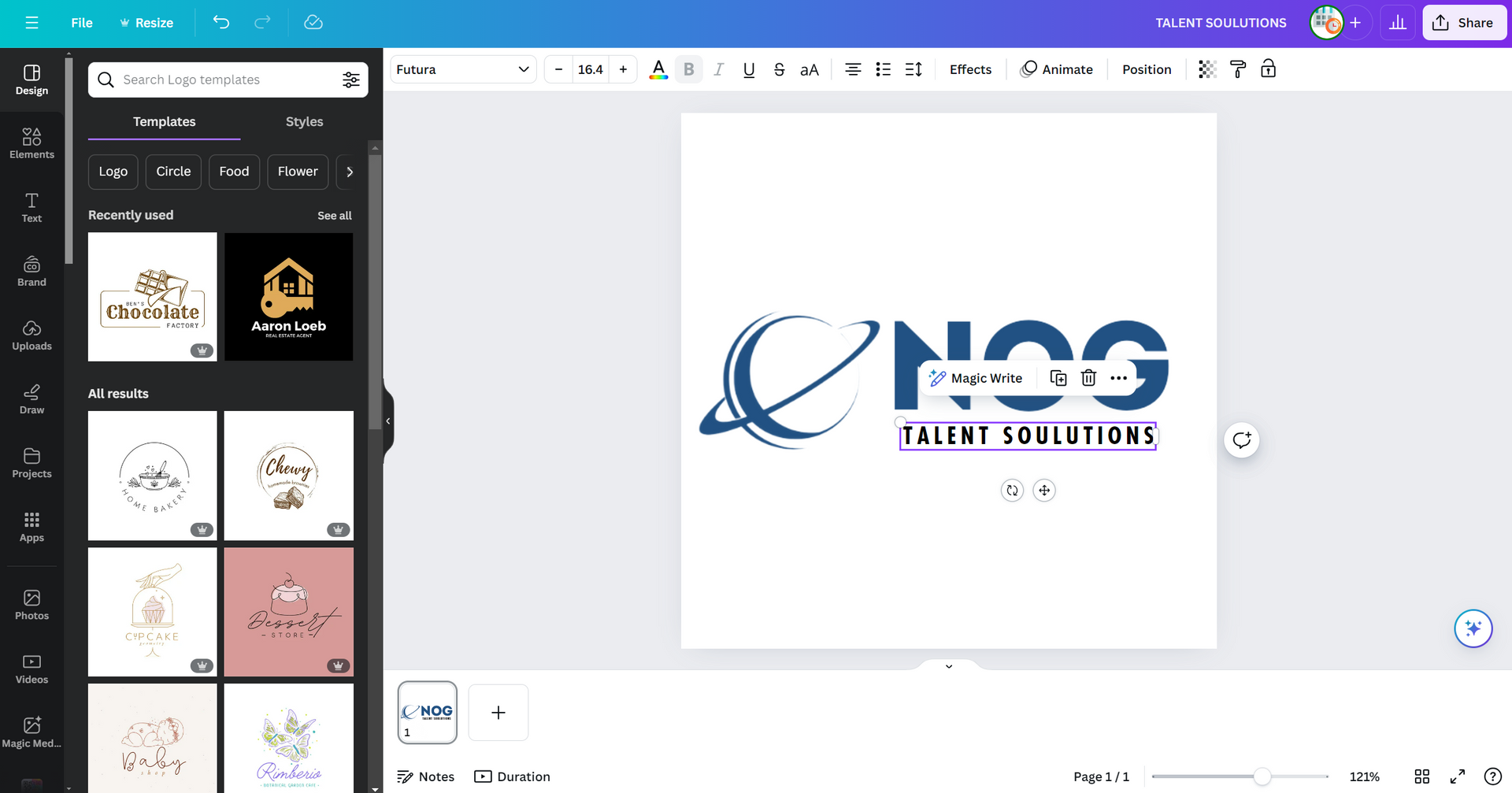
Task: Open the transparency checkerboard icon
Action: pyautogui.click(x=1207, y=69)
